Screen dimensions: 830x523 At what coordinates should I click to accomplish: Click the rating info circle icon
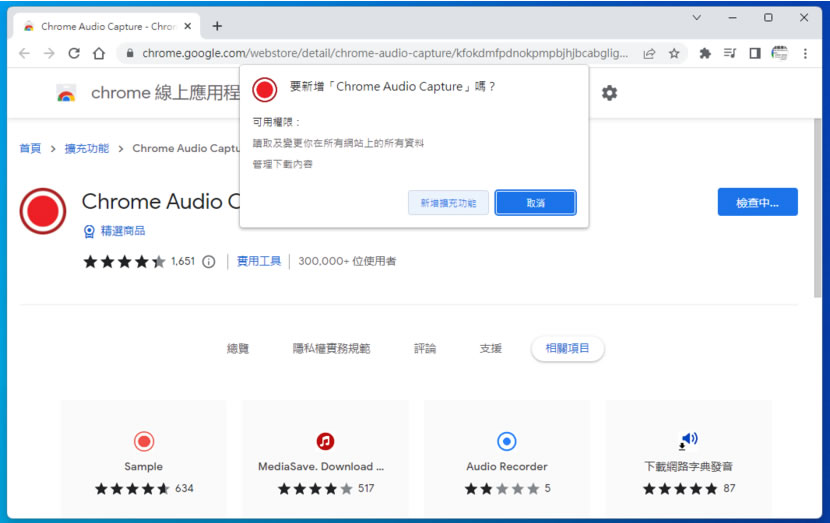pyautogui.click(x=209, y=262)
